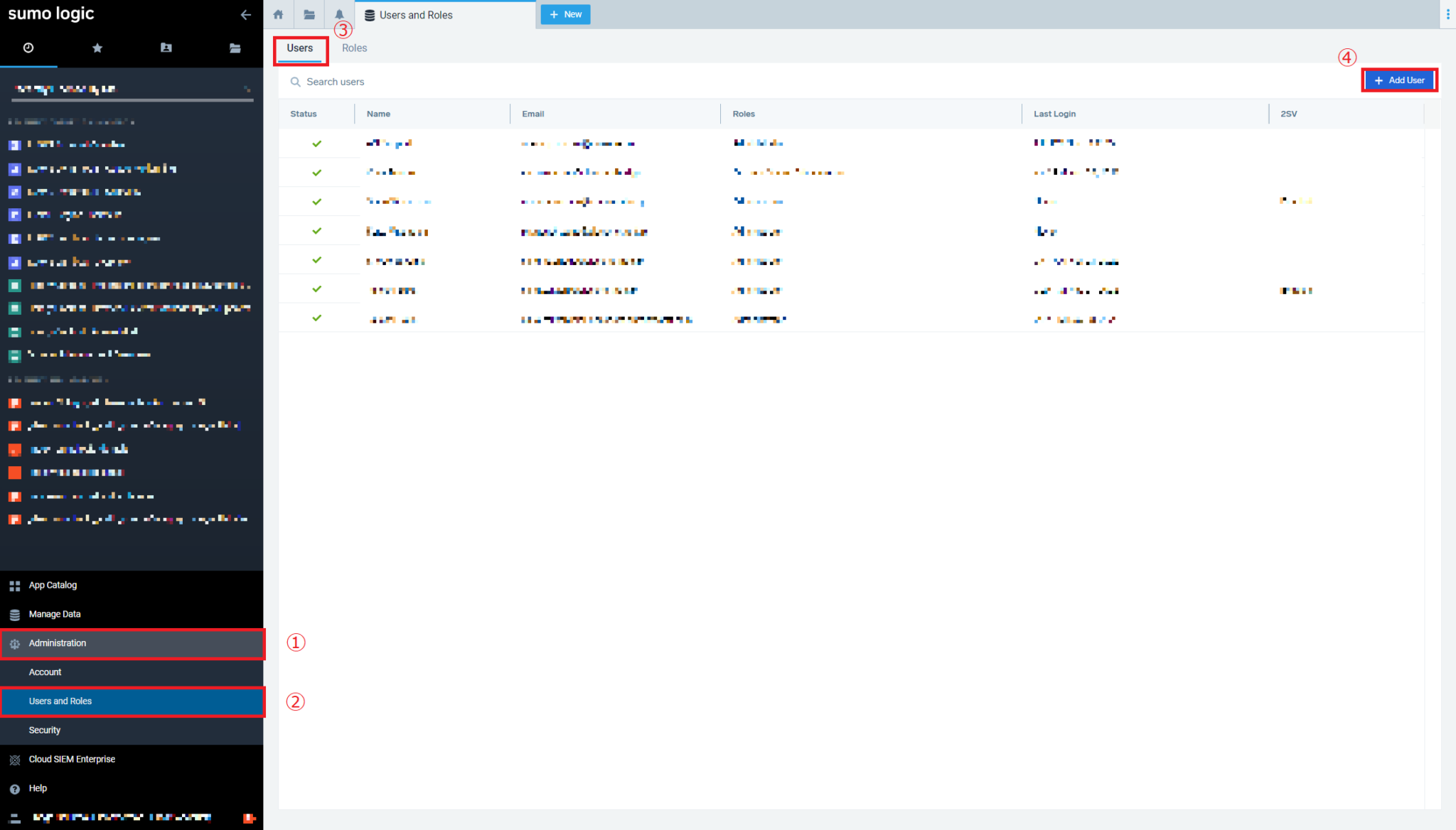The image size is (1456, 830).
Task: Sort users by the Last Login column header
Action: 1054,114
